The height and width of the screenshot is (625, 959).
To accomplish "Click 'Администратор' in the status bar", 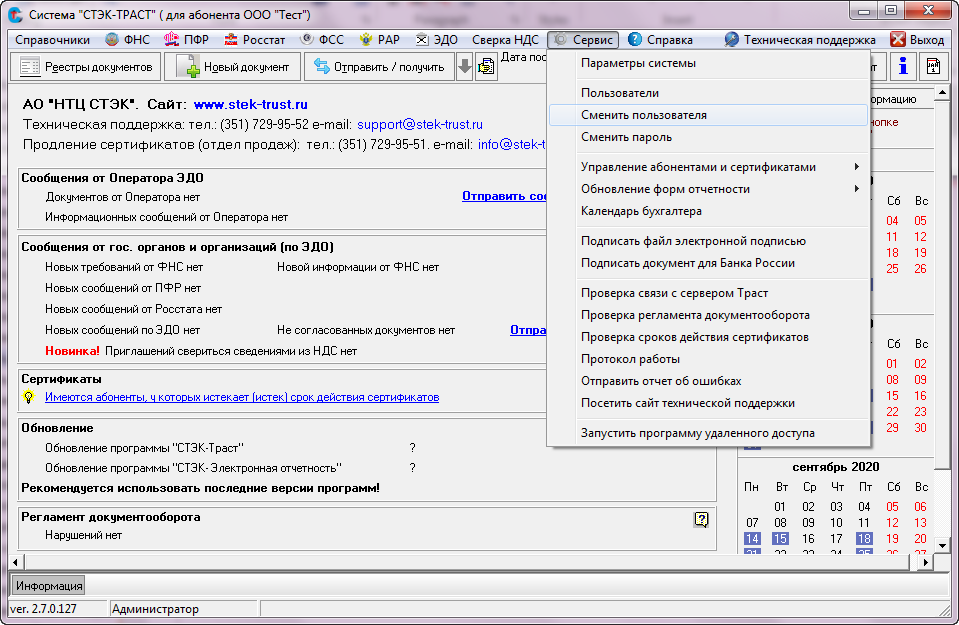I will pyautogui.click(x=155, y=609).
